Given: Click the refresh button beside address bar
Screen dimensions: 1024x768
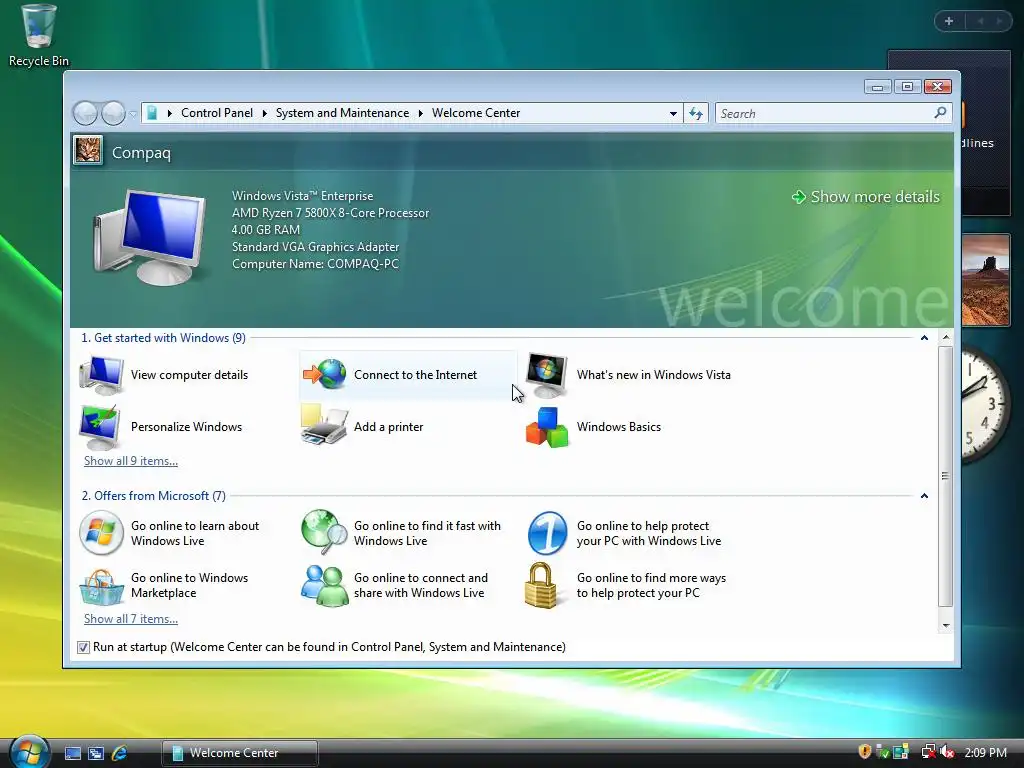Looking at the screenshot, I should [x=696, y=114].
